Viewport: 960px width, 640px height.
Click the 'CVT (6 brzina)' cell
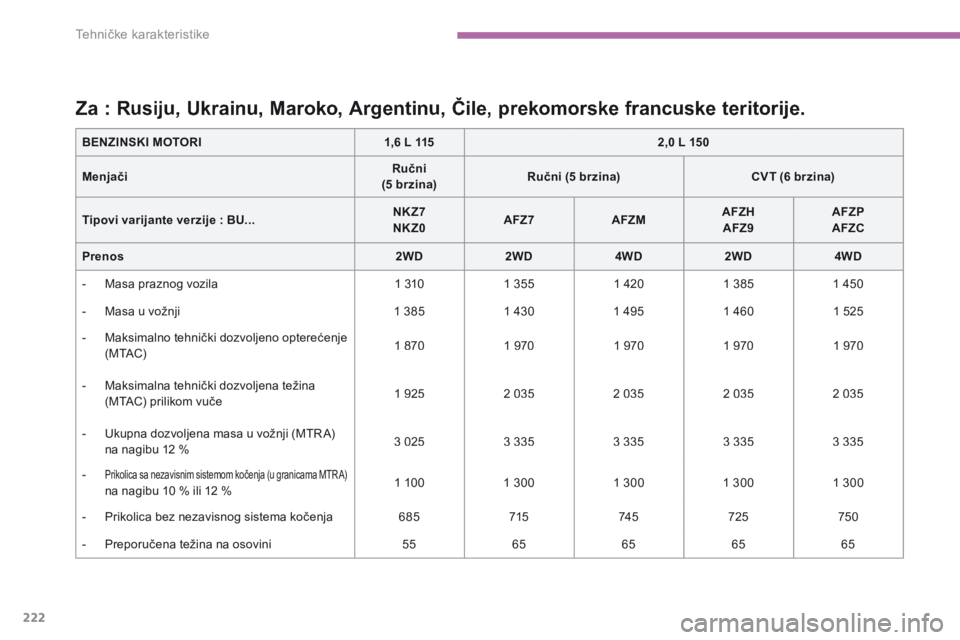(793, 176)
